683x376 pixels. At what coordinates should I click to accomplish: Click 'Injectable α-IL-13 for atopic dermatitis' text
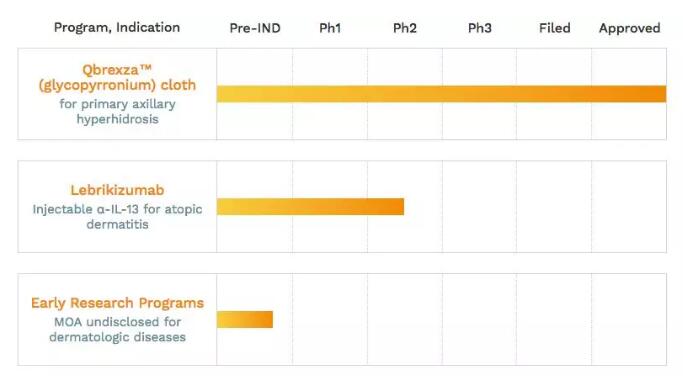117,217
